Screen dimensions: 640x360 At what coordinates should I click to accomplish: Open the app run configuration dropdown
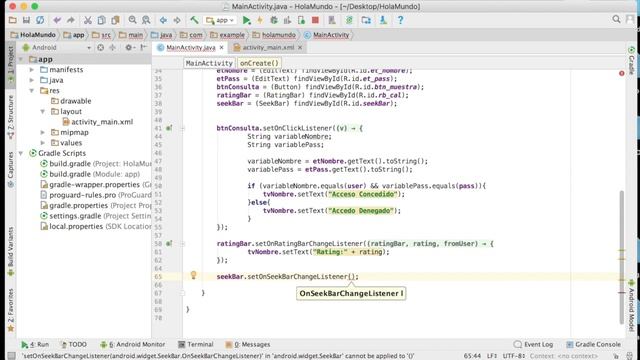(x=220, y=20)
